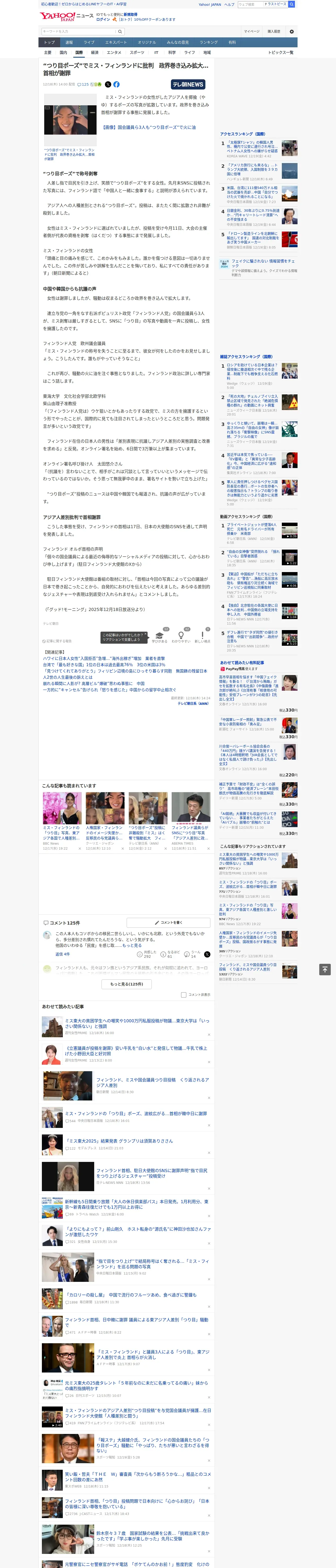336x1568 pixels.
Task: Open article 「カロリーの殺し屋」中国で流行
Action: [131, 1295]
